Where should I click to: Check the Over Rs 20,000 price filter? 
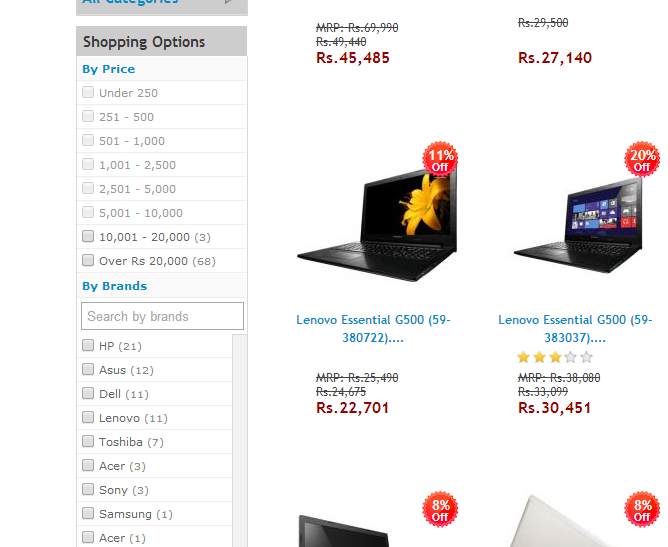click(x=88, y=260)
